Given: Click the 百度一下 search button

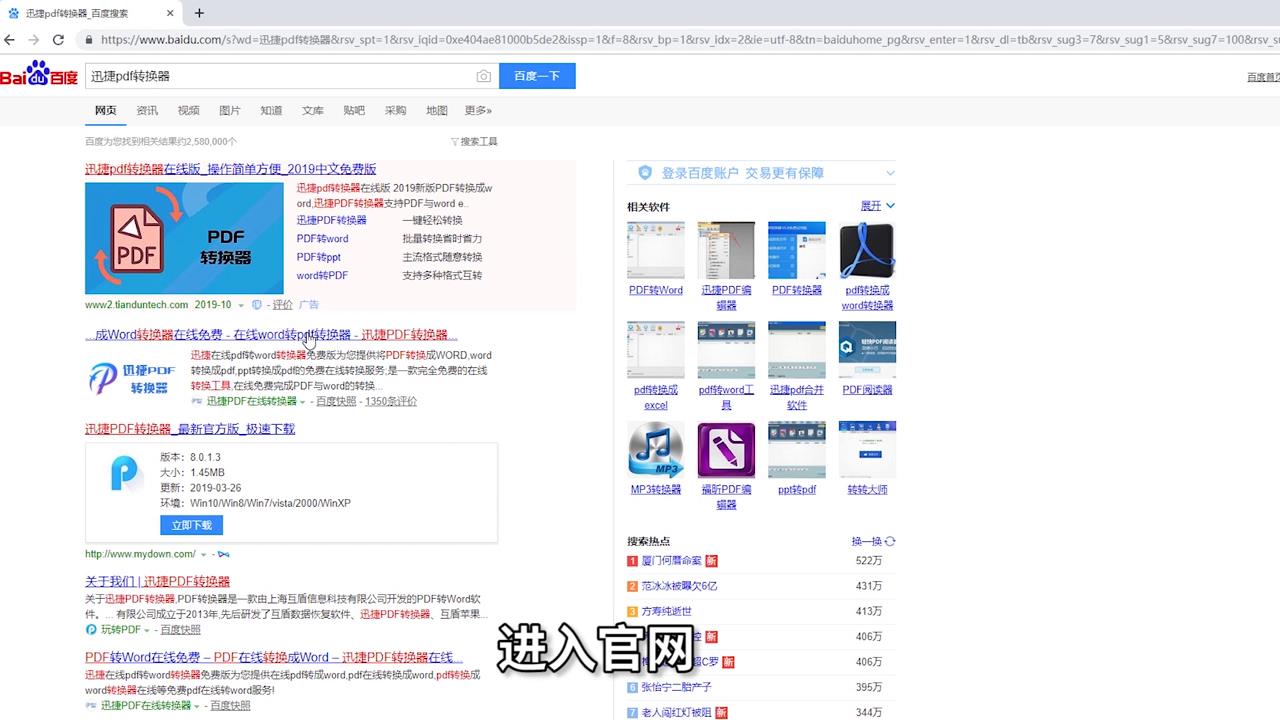Looking at the screenshot, I should [537, 76].
